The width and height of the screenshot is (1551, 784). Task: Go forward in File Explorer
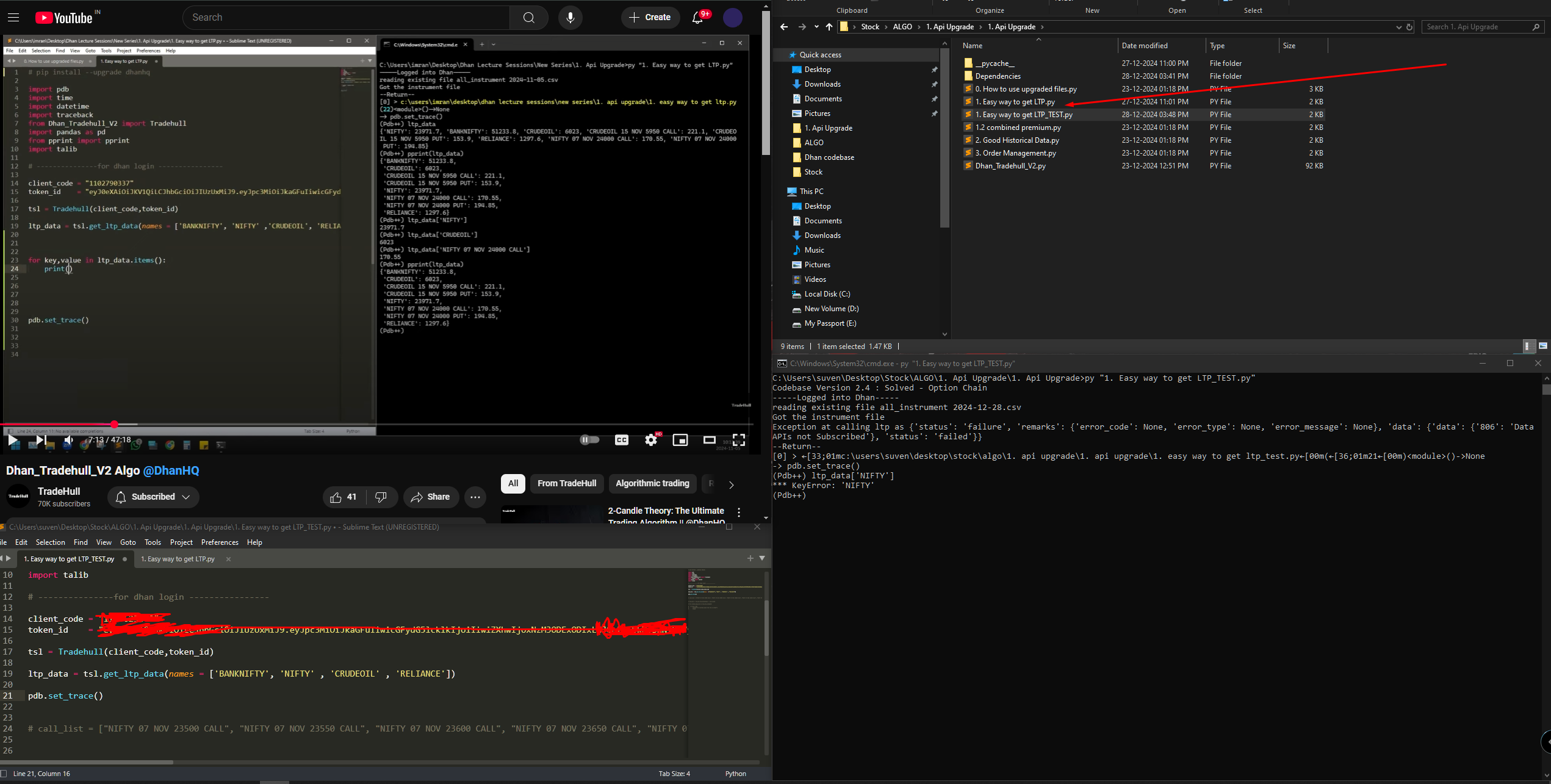802,27
